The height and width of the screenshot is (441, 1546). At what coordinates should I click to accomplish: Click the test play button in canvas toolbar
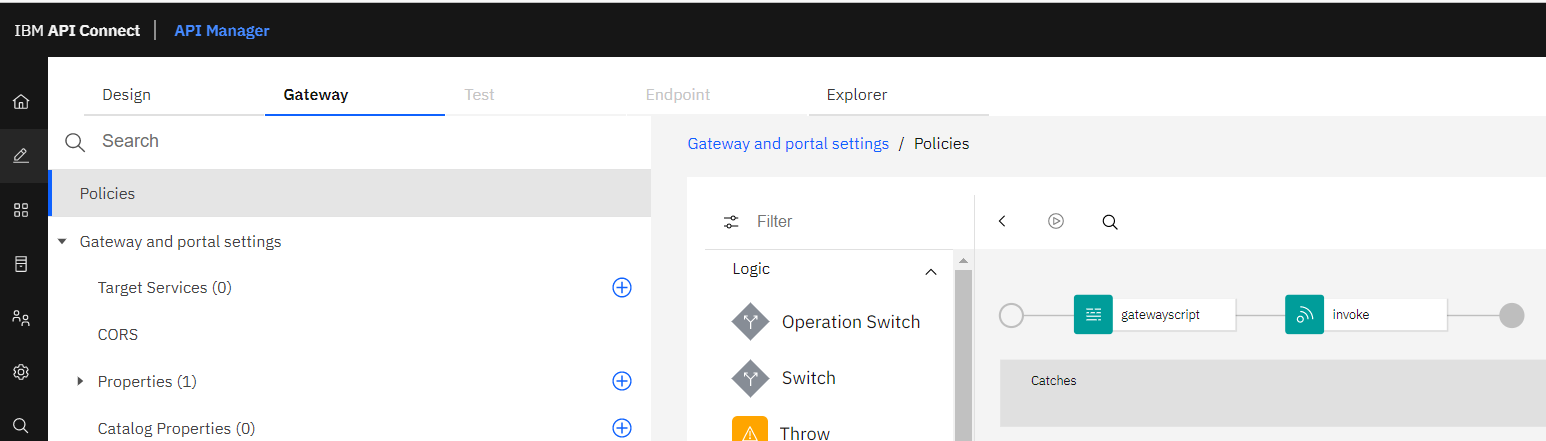click(1056, 221)
